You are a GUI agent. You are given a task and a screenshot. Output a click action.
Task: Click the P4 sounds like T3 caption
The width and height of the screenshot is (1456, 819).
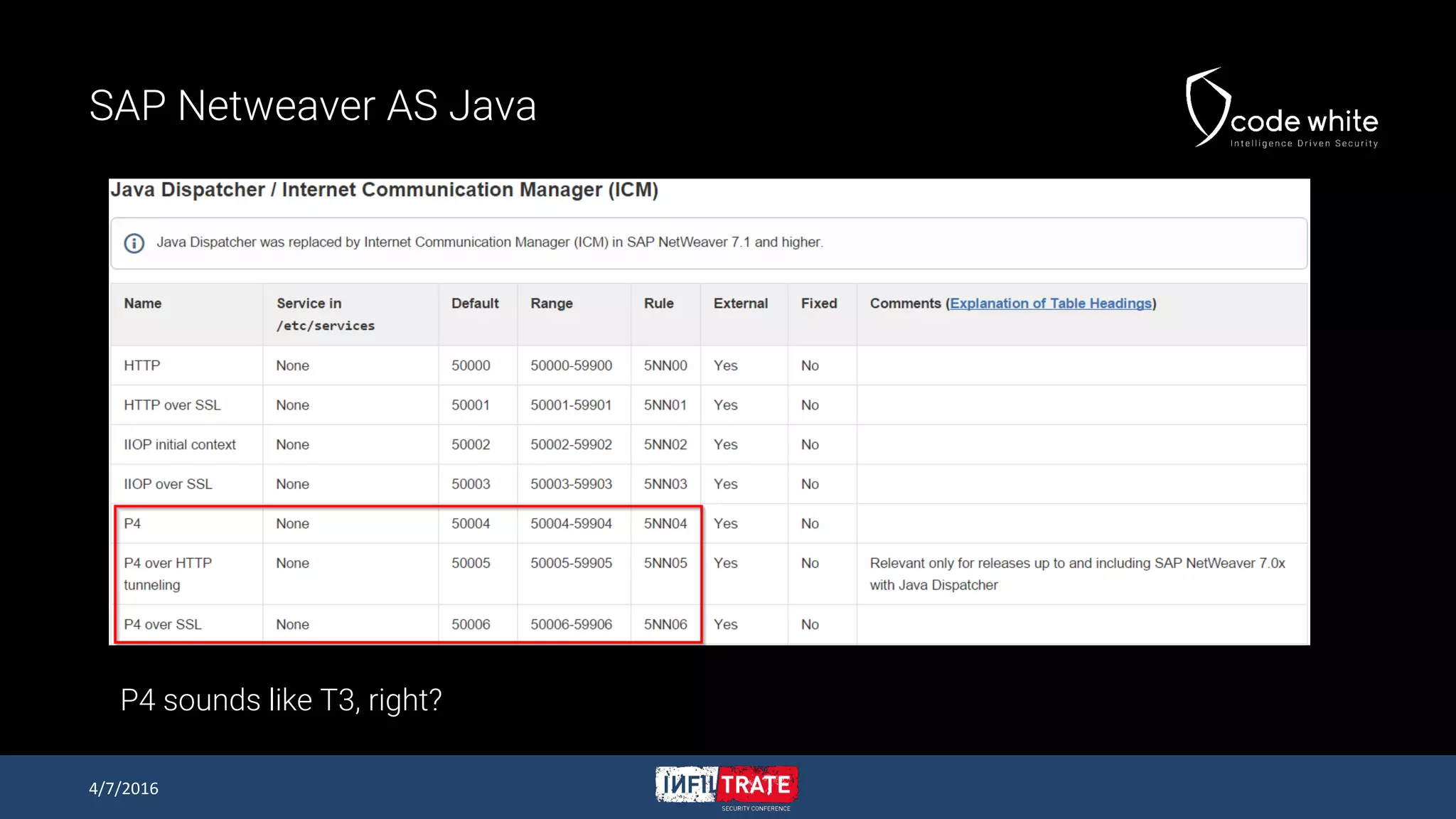coord(281,700)
